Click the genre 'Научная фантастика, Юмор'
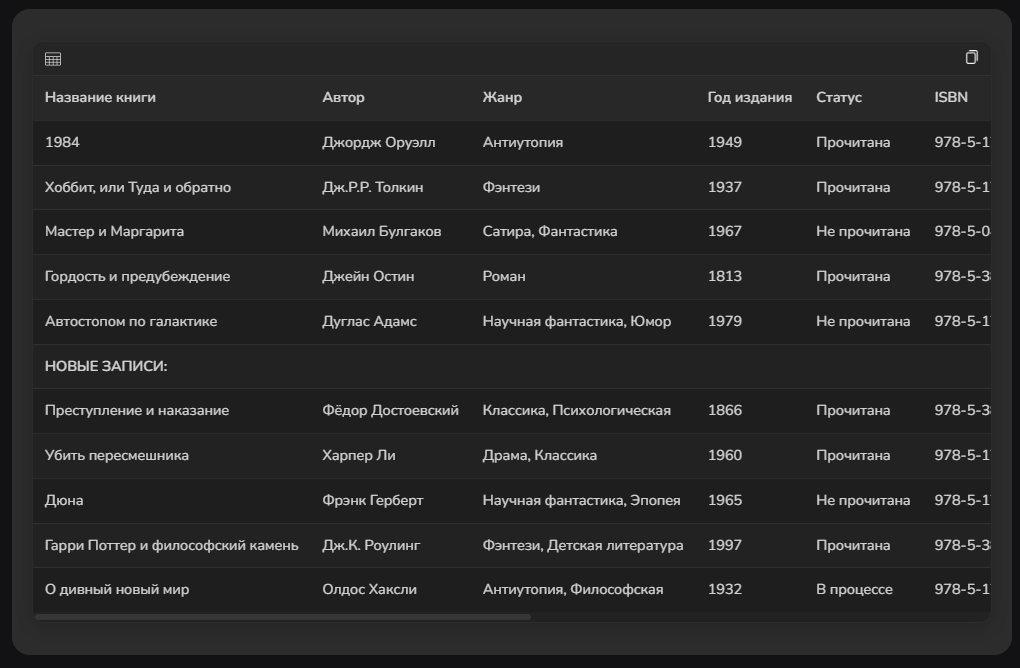Viewport: 1020px width, 668px height. (x=577, y=321)
